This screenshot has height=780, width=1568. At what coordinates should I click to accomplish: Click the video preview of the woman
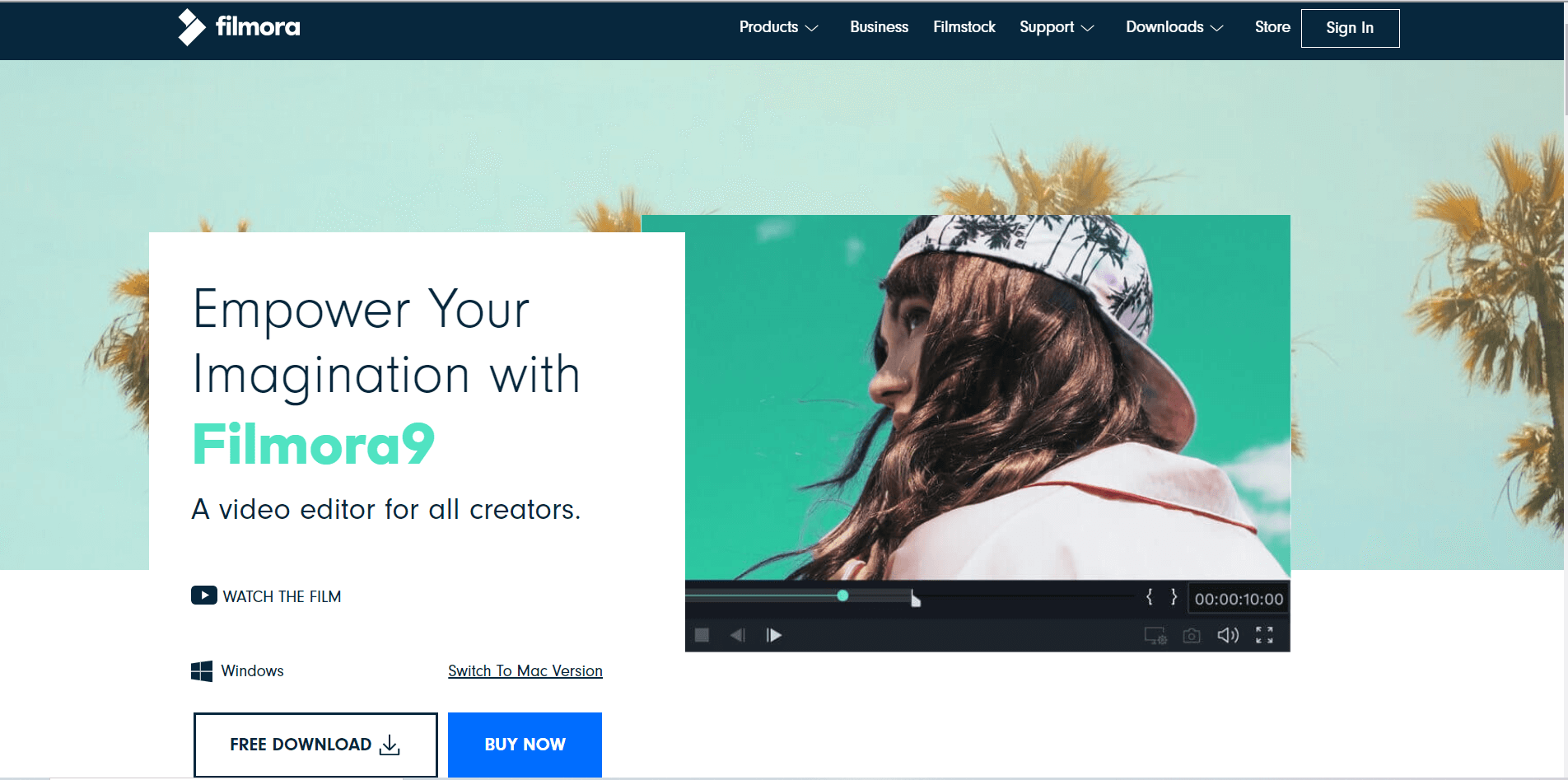[x=987, y=397]
